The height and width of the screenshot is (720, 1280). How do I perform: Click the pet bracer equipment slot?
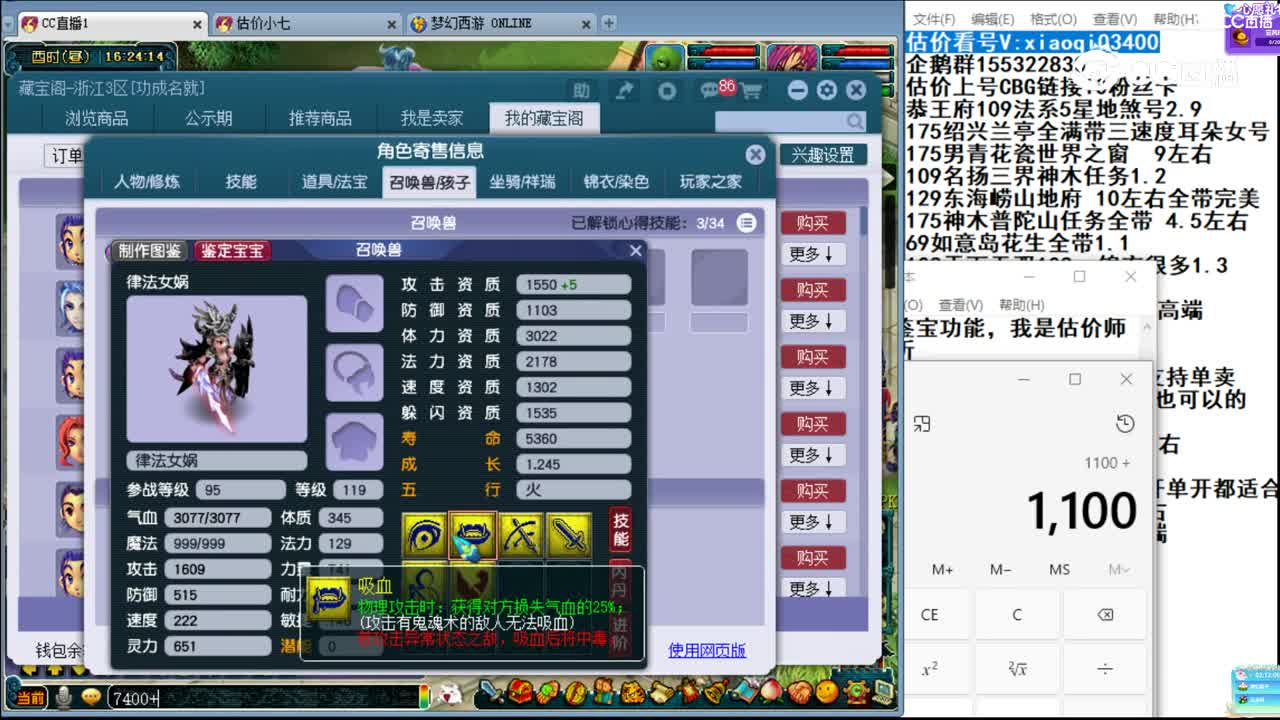tap(354, 303)
